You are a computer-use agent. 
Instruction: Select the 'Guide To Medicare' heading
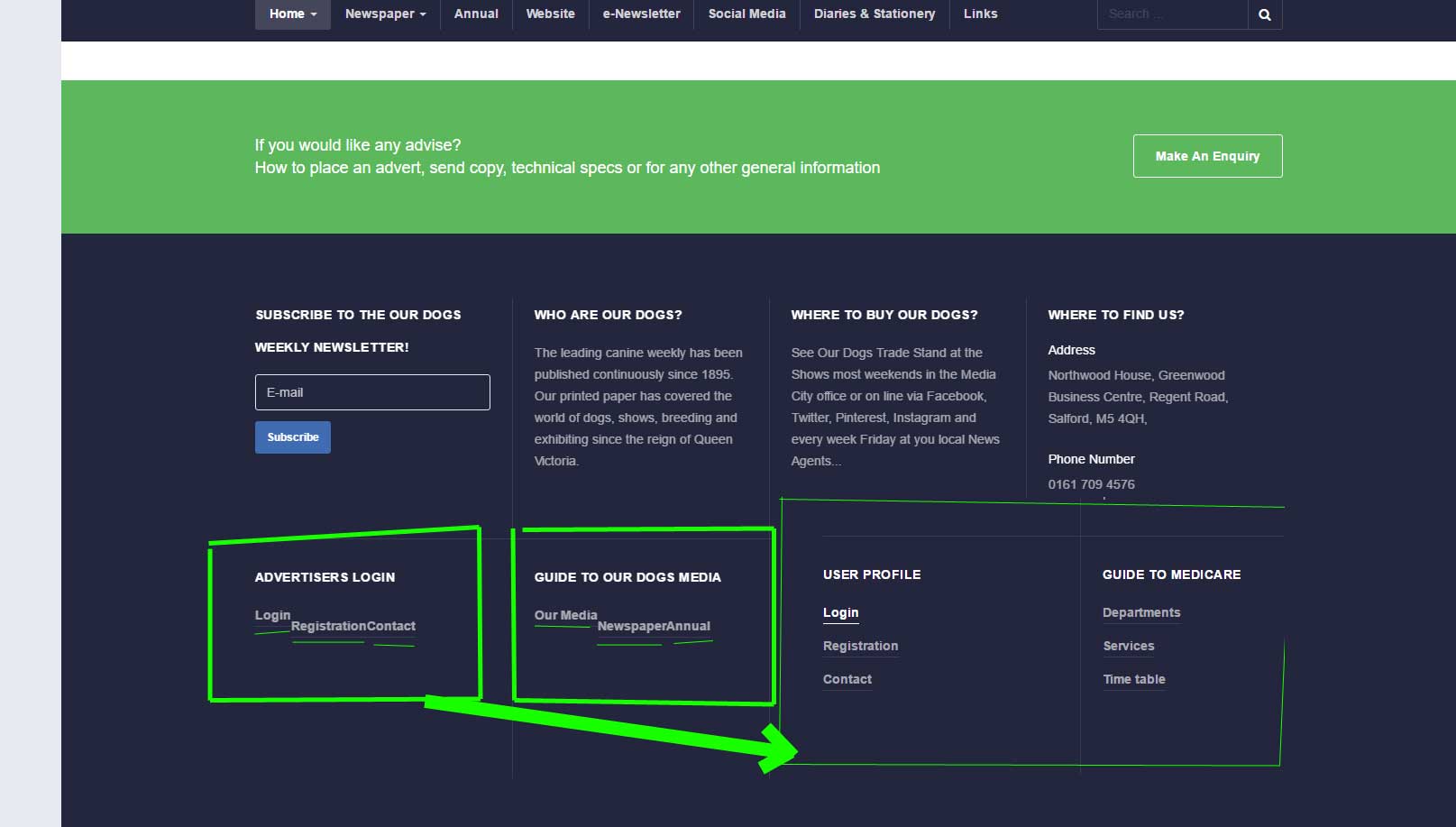[x=1171, y=574]
